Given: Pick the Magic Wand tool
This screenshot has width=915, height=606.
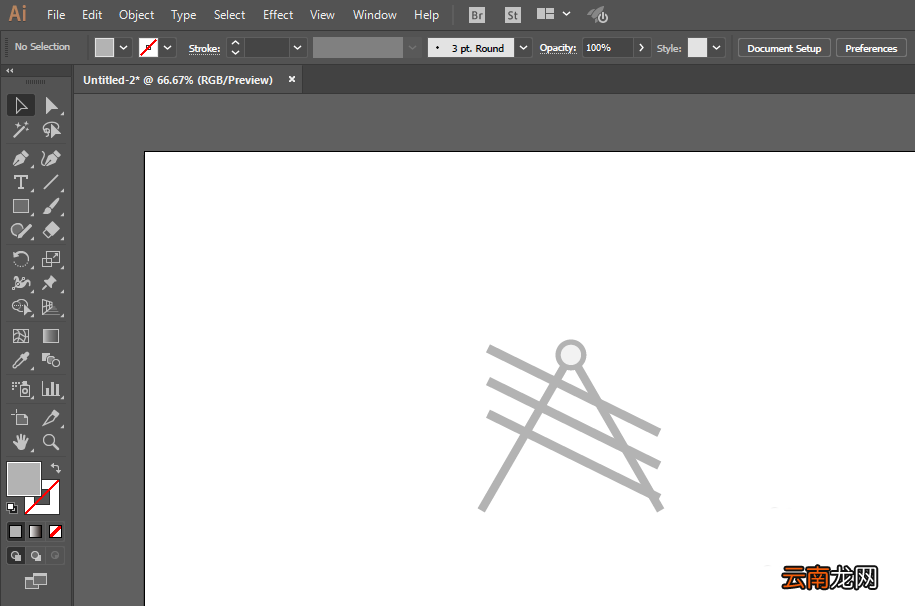Looking at the screenshot, I should (x=21, y=130).
